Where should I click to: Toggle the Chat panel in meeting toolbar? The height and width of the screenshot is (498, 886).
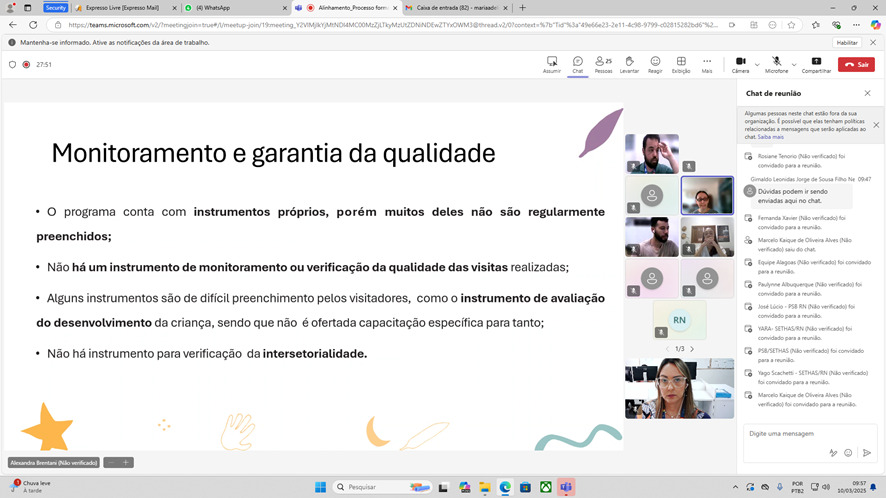578,62
